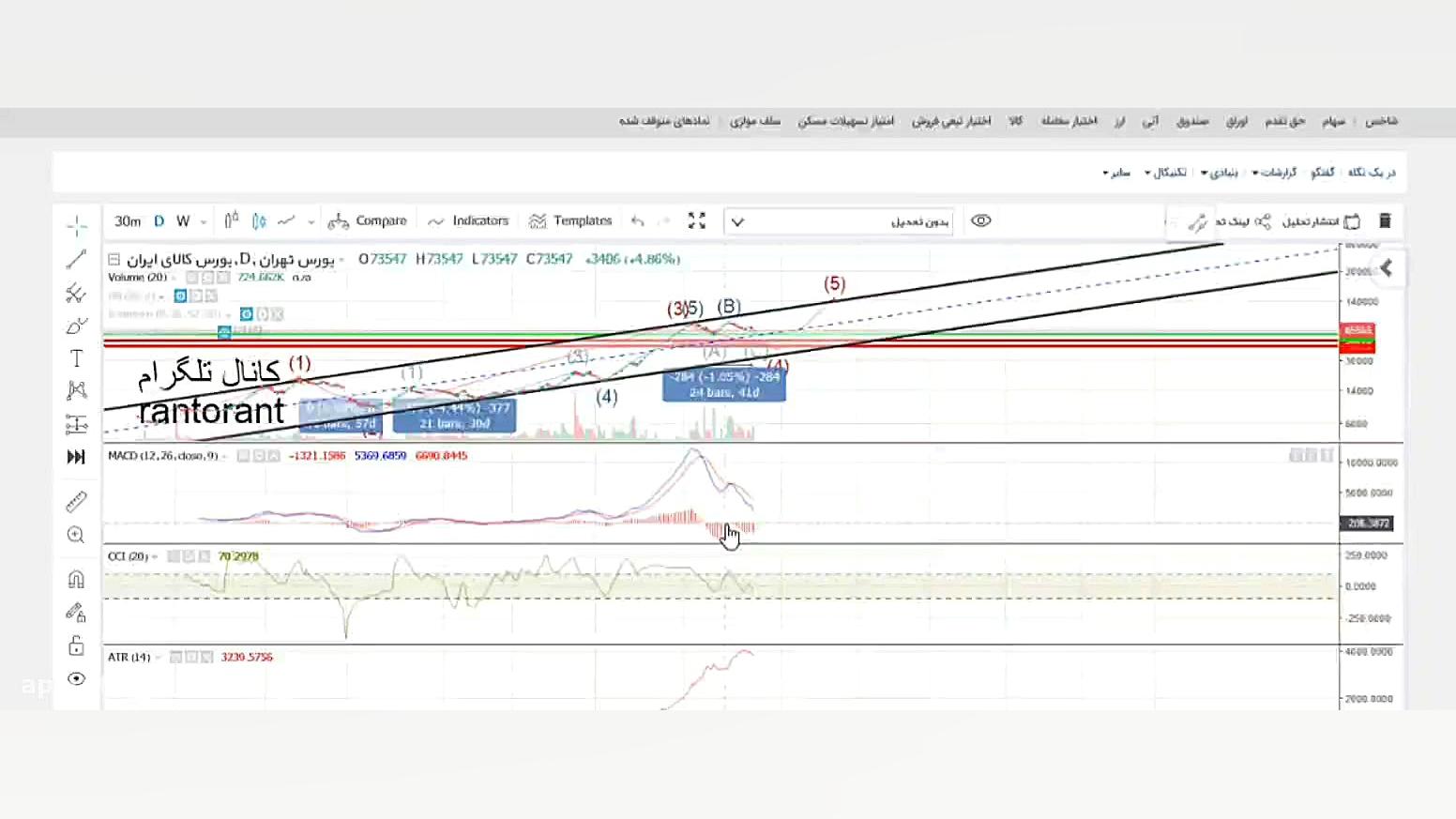Collapse the right side panel arrow
This screenshot has width=1456, height=819.
point(1386,269)
